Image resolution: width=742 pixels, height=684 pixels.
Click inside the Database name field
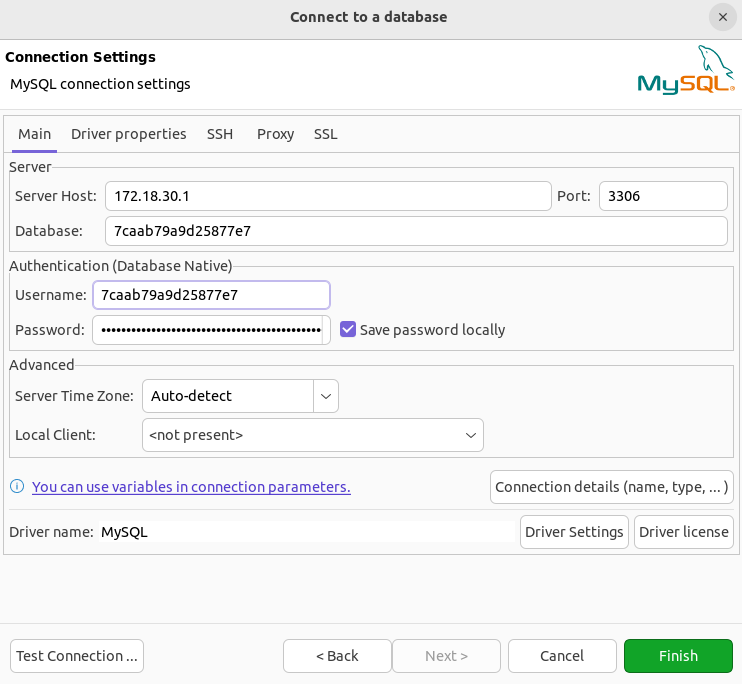click(415, 231)
